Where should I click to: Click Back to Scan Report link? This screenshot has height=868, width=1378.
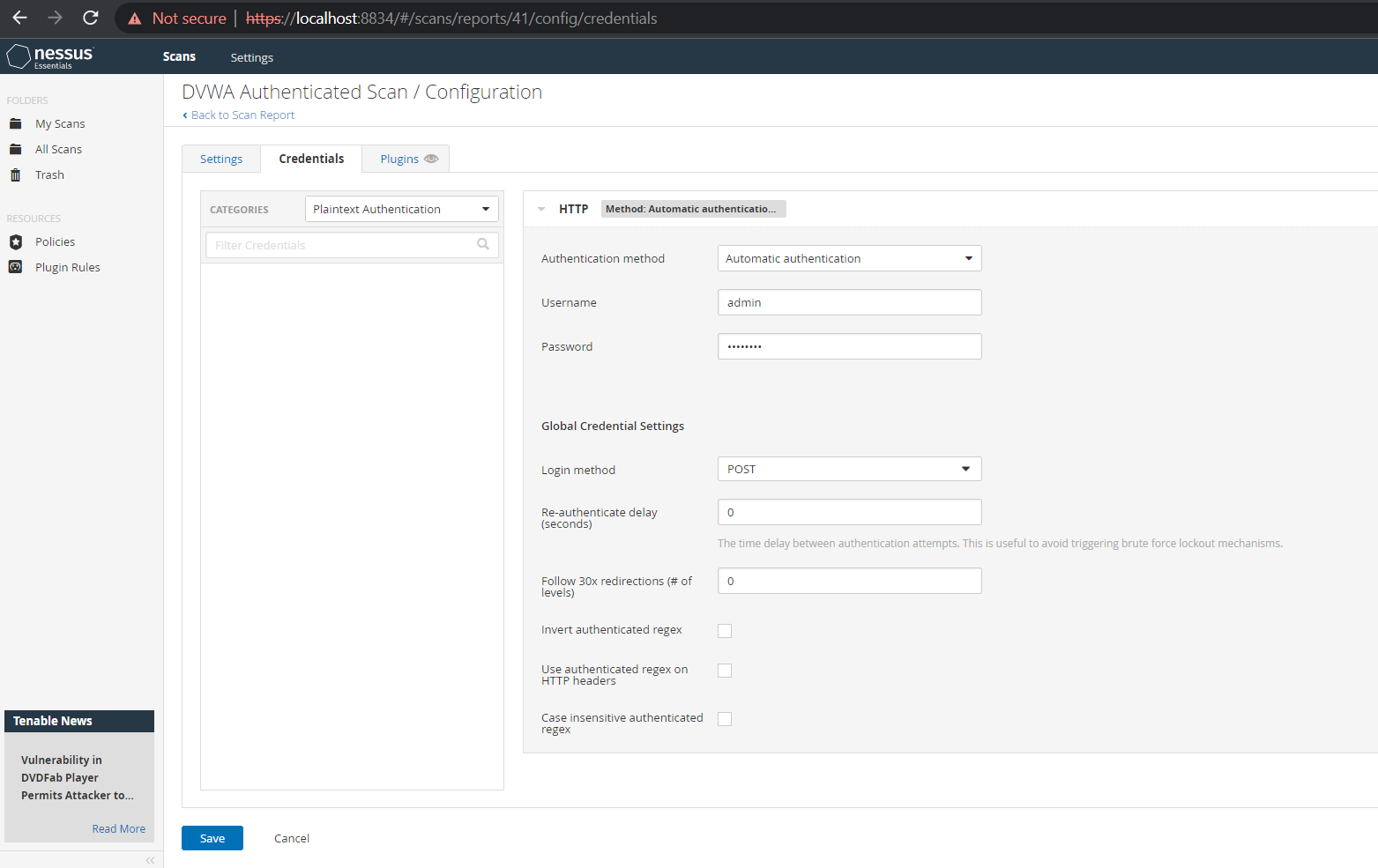pos(242,115)
